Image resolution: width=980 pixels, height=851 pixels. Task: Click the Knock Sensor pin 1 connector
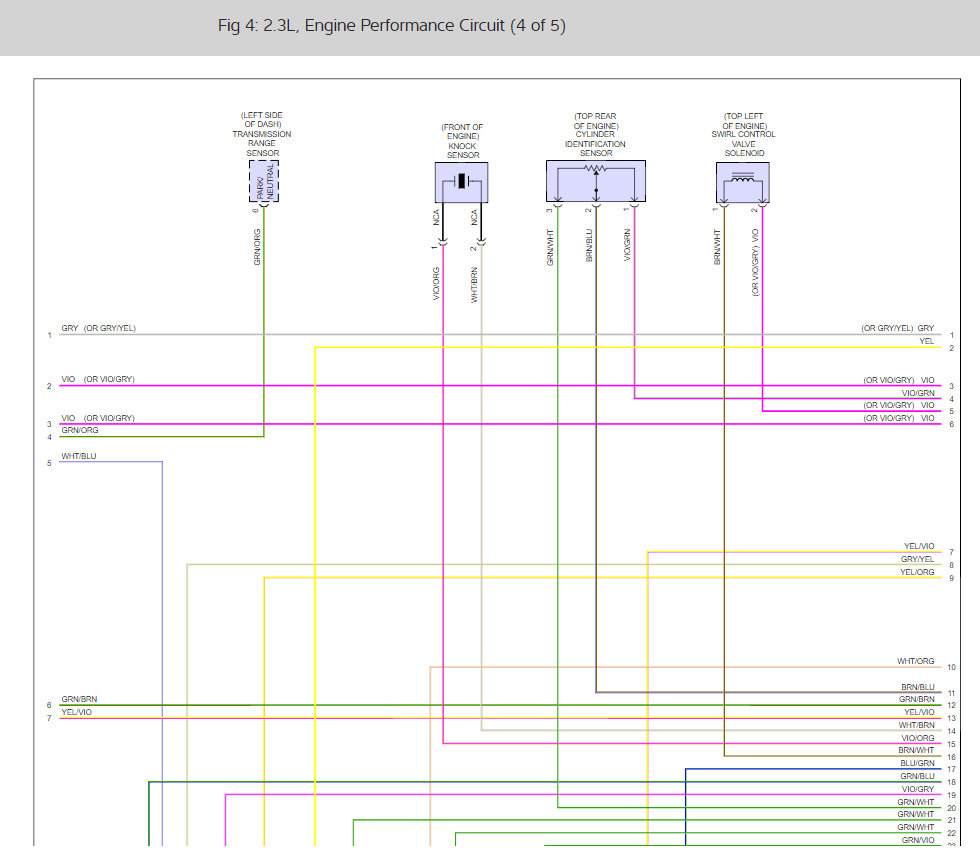[442, 242]
